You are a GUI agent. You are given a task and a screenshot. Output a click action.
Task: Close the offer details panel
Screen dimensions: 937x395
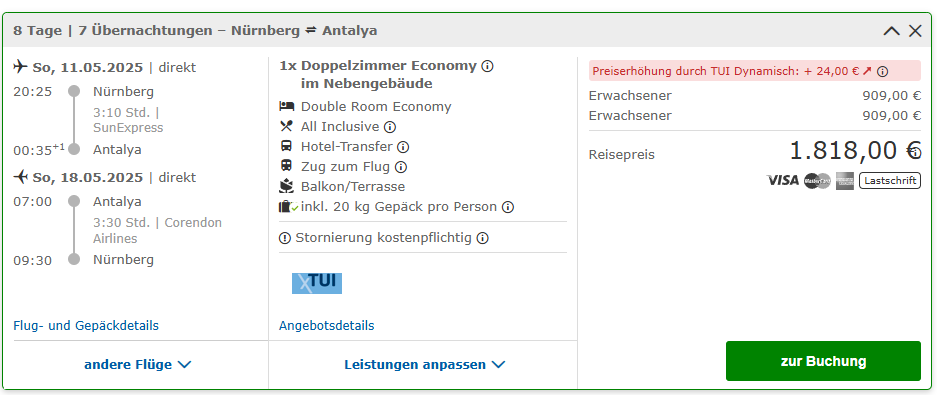[915, 31]
